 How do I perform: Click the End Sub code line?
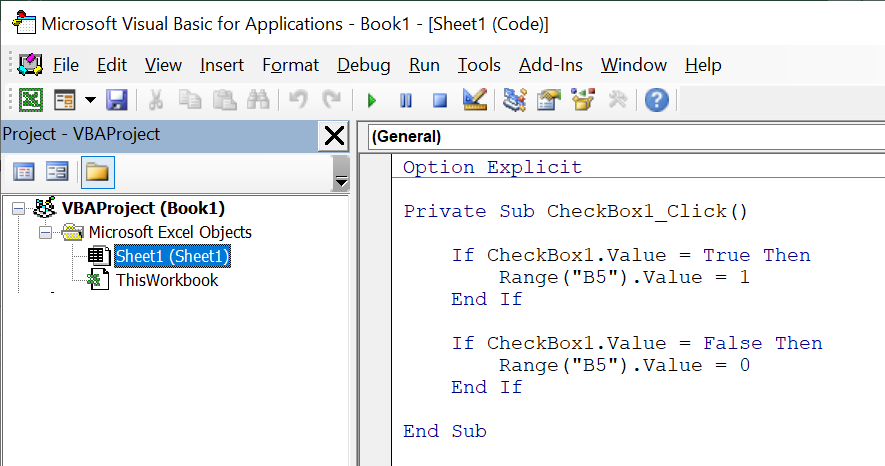pyautogui.click(x=445, y=432)
